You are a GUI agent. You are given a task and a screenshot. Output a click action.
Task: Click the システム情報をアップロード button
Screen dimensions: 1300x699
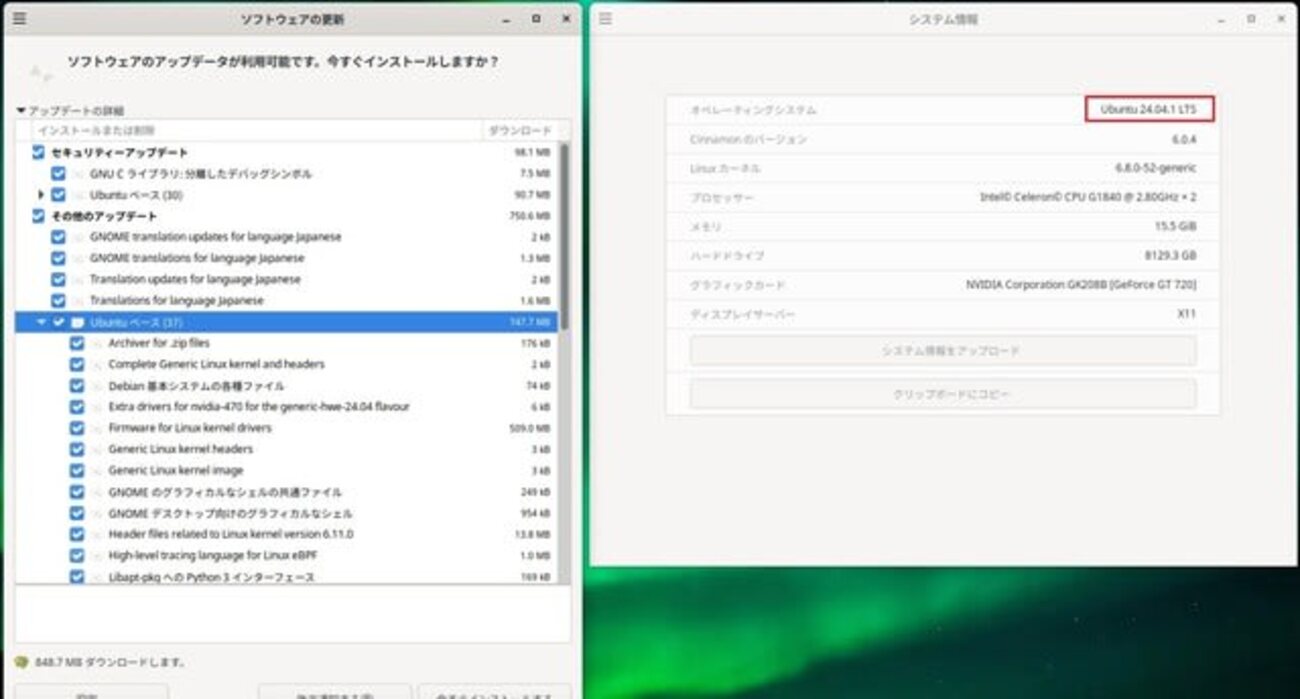point(943,351)
